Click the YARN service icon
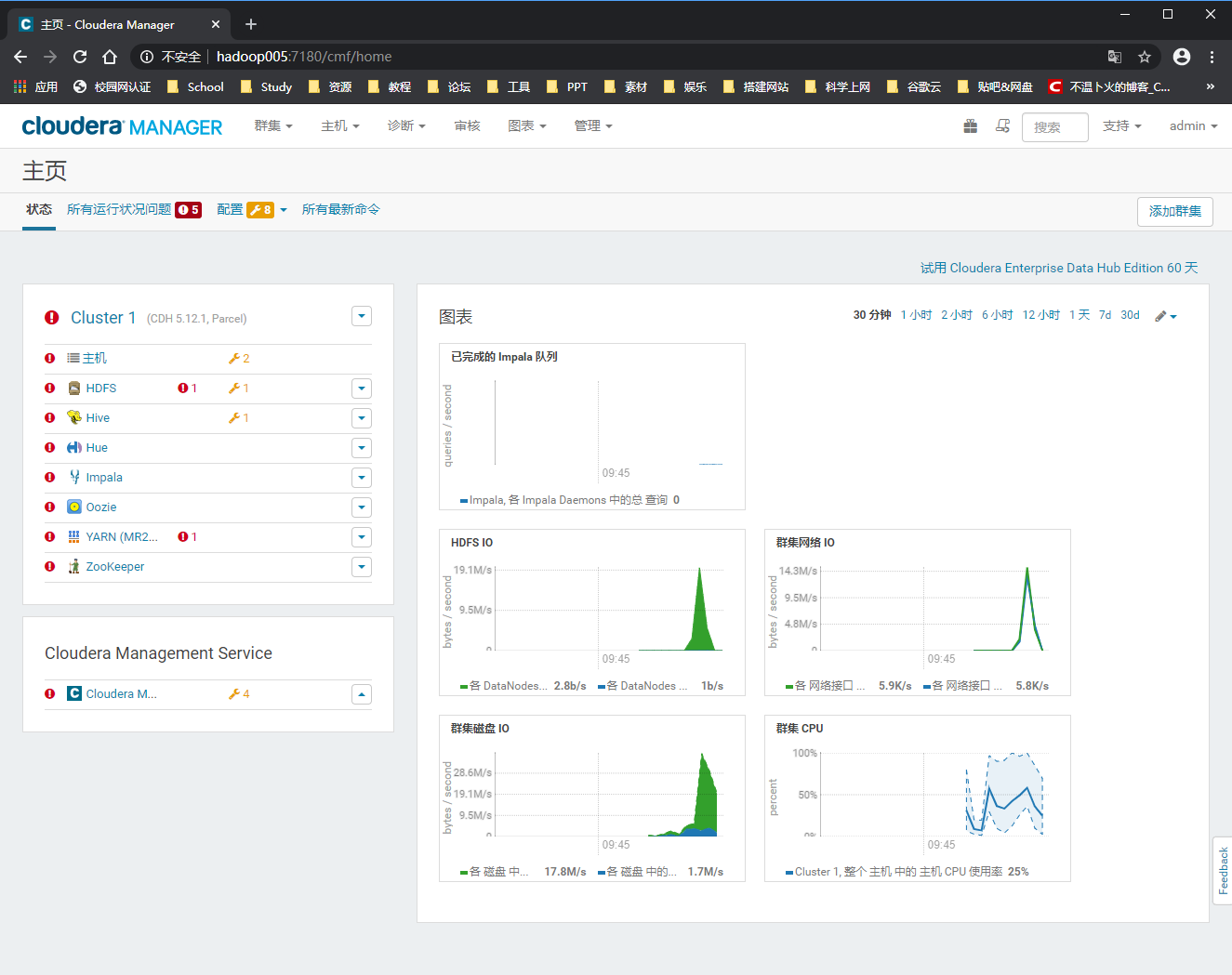 click(74, 537)
